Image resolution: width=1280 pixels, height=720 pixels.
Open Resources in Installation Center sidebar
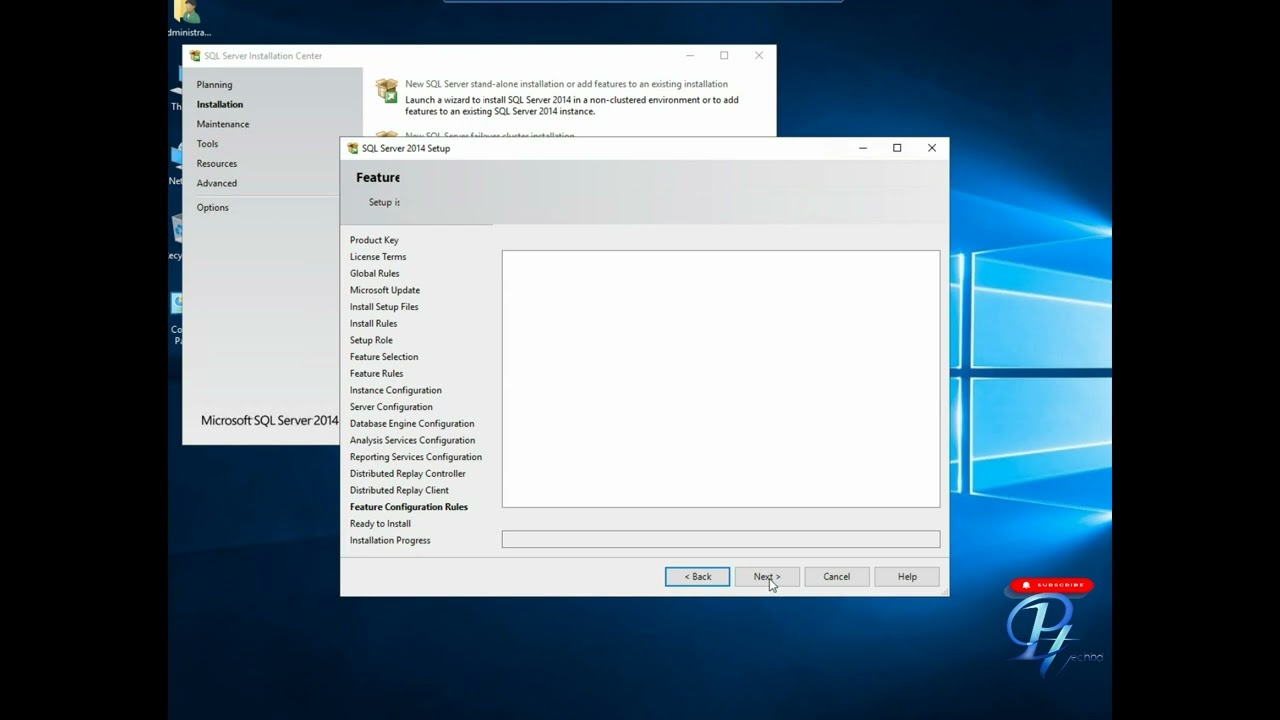[217, 164]
